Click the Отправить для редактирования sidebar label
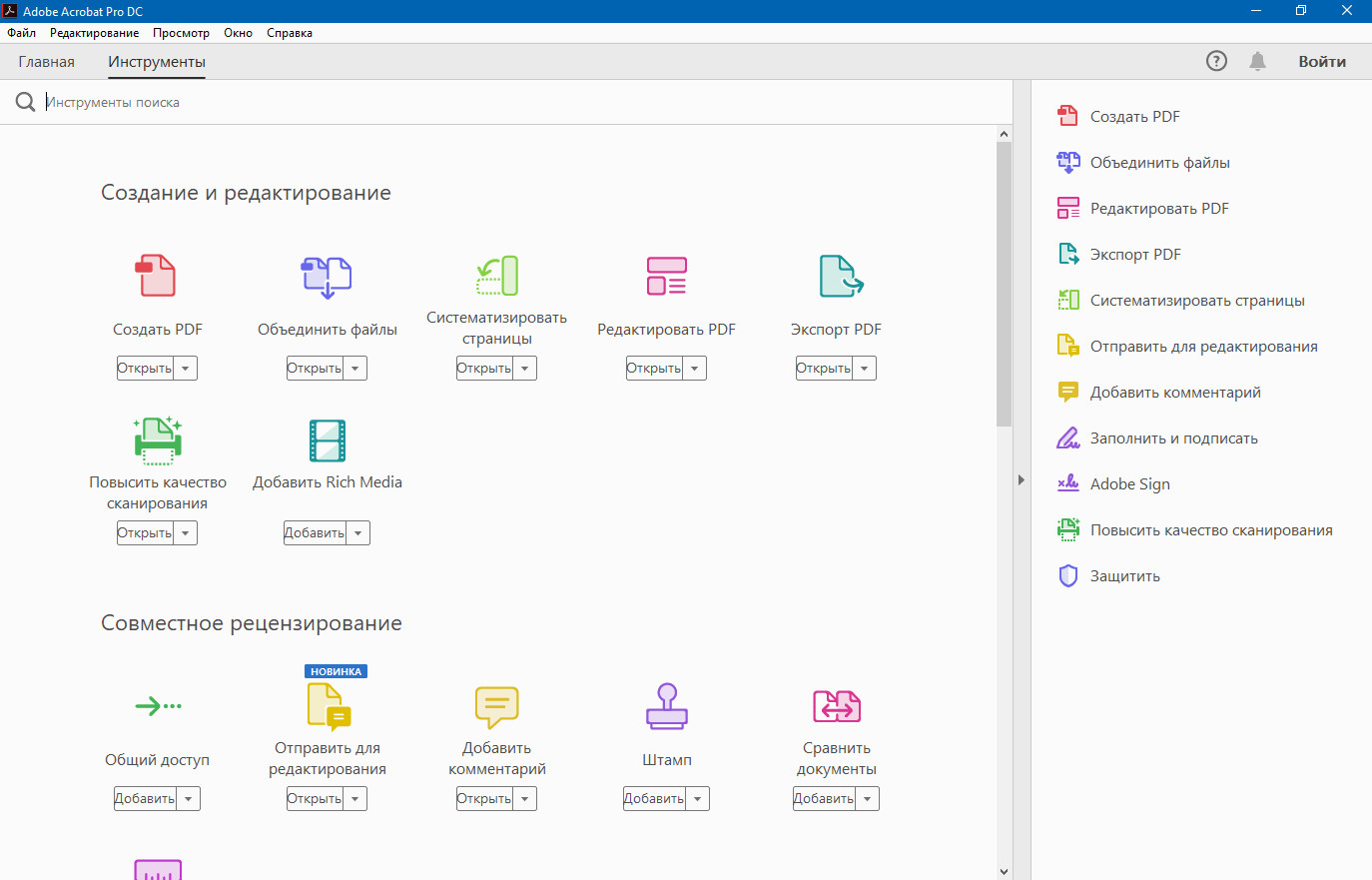Screen dimensions: 1372x880 click(x=1204, y=347)
